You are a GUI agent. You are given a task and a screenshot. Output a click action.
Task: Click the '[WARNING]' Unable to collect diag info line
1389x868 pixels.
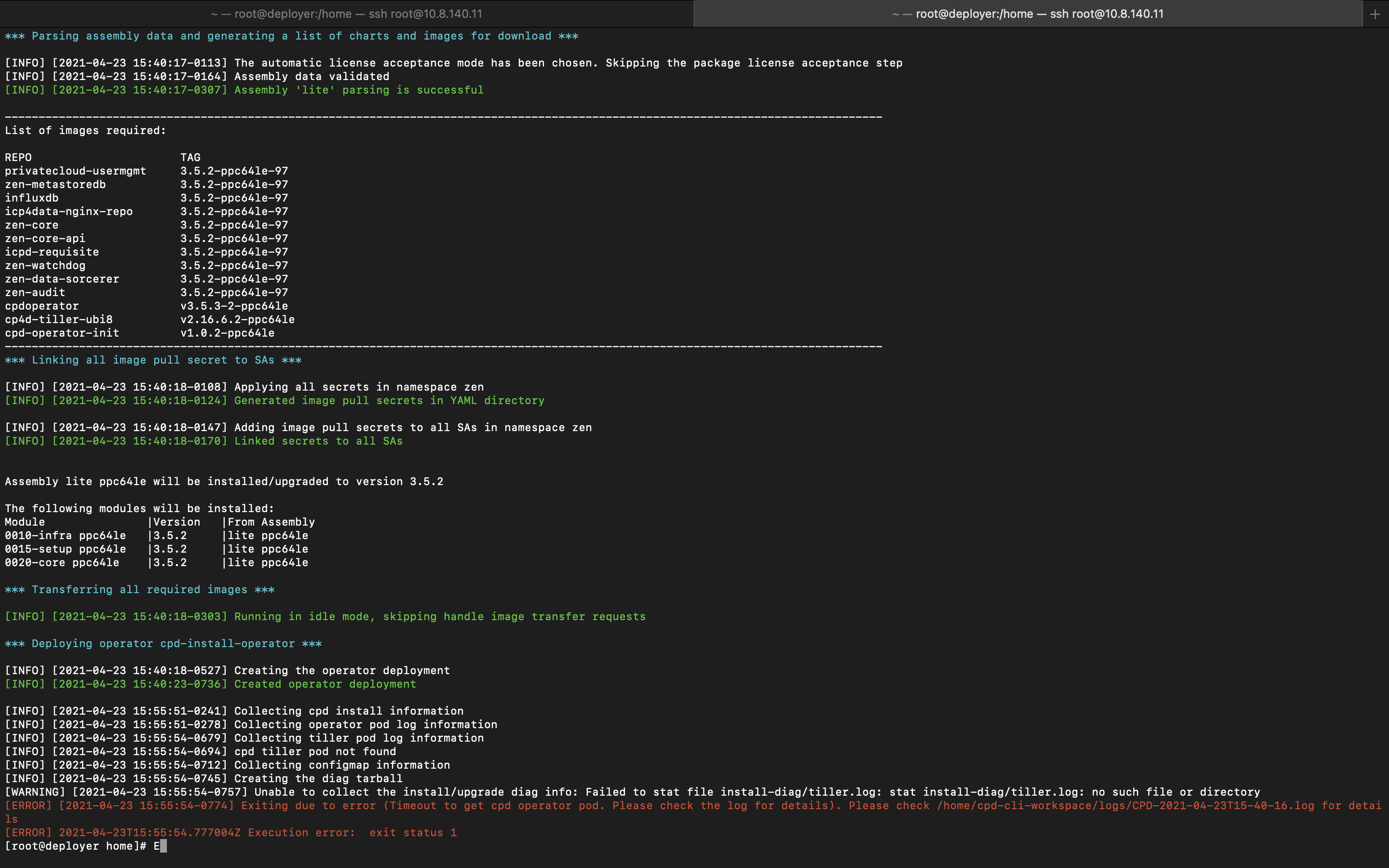(632, 792)
